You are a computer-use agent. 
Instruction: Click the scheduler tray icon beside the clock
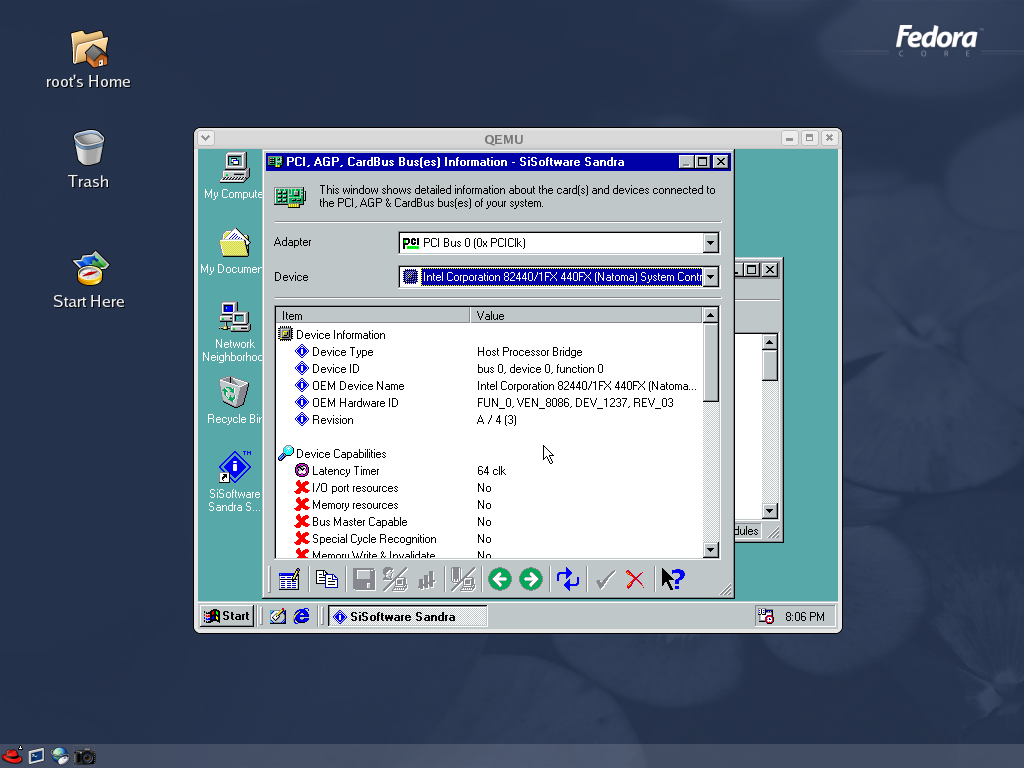point(765,616)
